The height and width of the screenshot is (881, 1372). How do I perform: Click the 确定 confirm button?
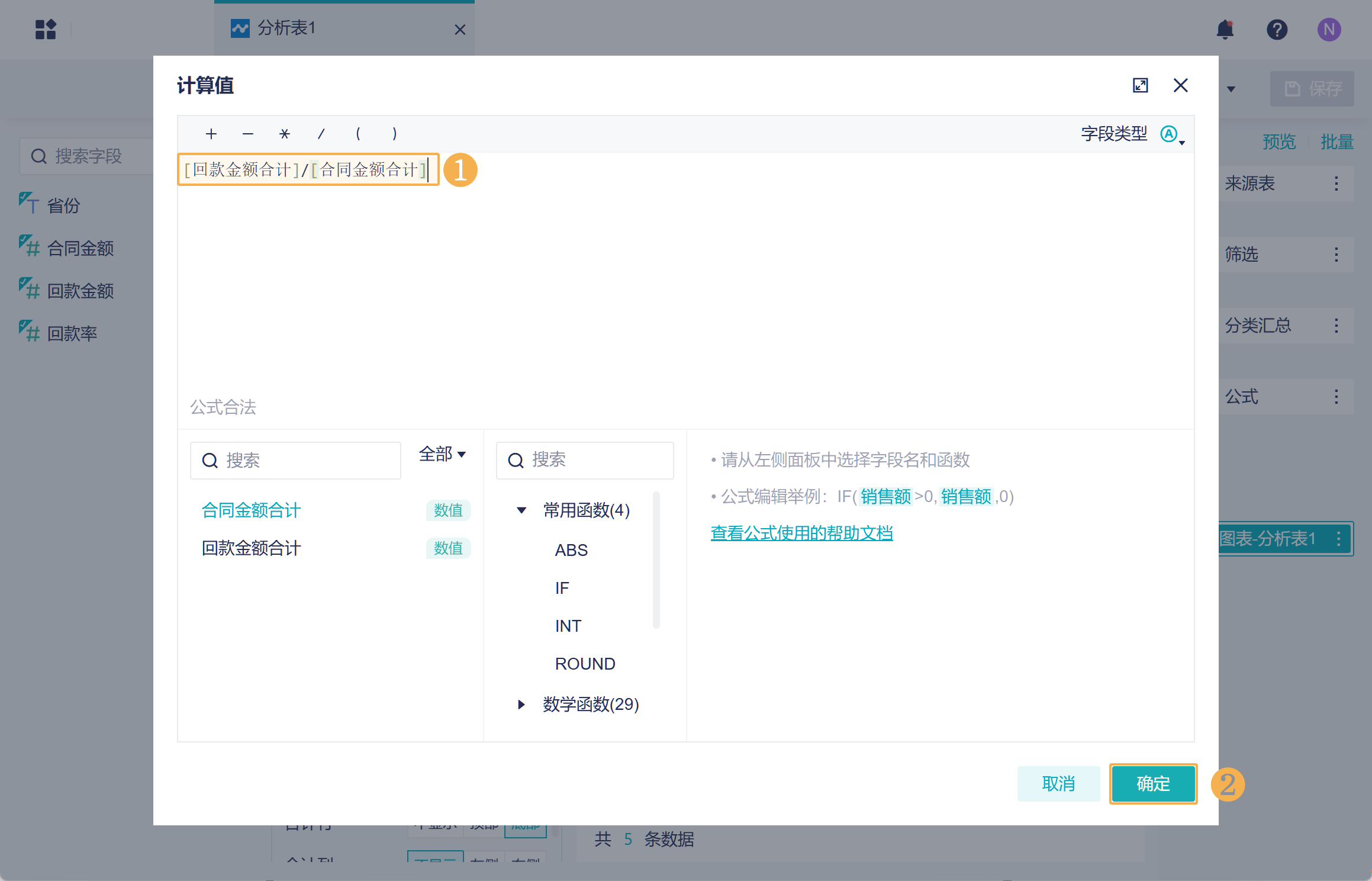pos(1152,784)
